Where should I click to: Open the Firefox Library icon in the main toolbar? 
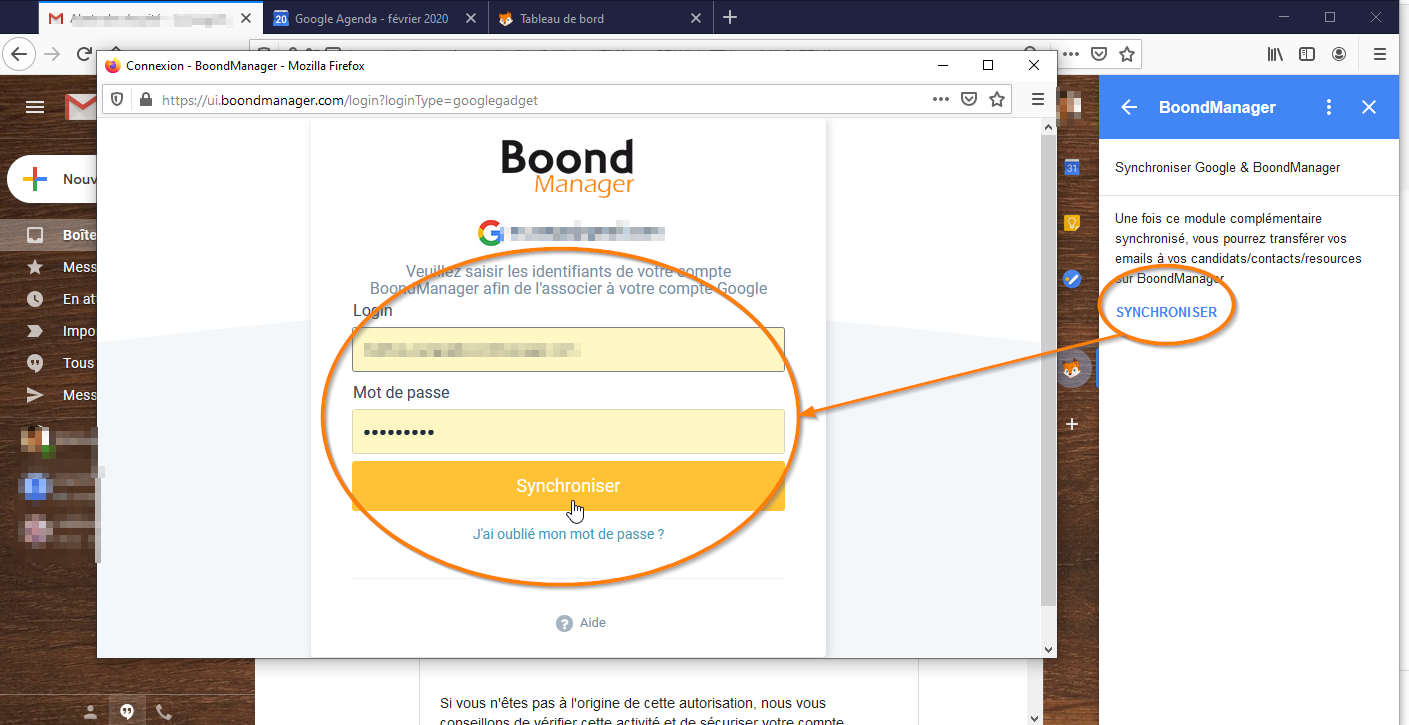[x=1275, y=54]
